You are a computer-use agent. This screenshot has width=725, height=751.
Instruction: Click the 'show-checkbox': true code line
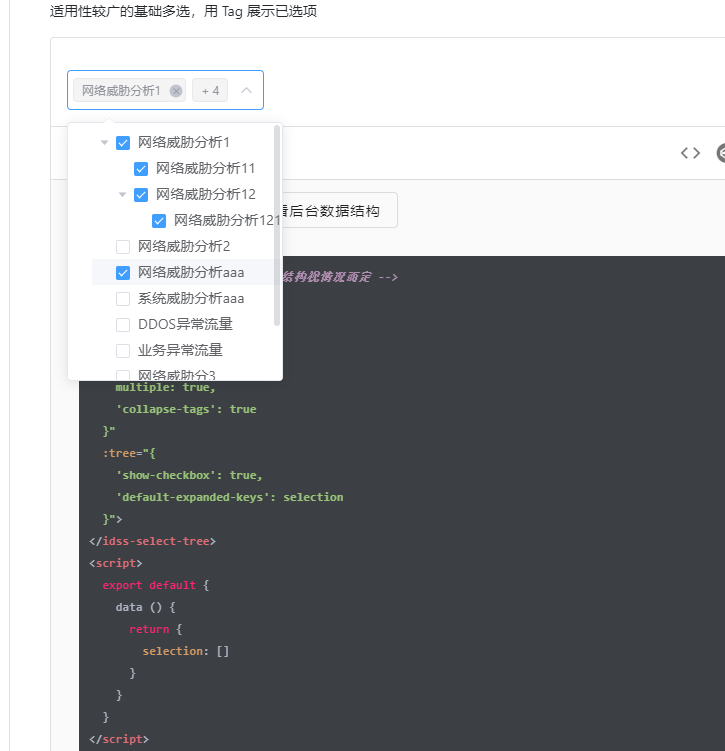pyautogui.click(x=189, y=475)
